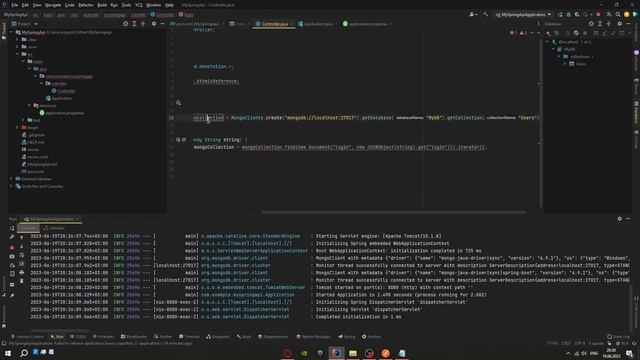The image size is (640, 360).
Task: Expand the External Libraries node
Action: 11,179
